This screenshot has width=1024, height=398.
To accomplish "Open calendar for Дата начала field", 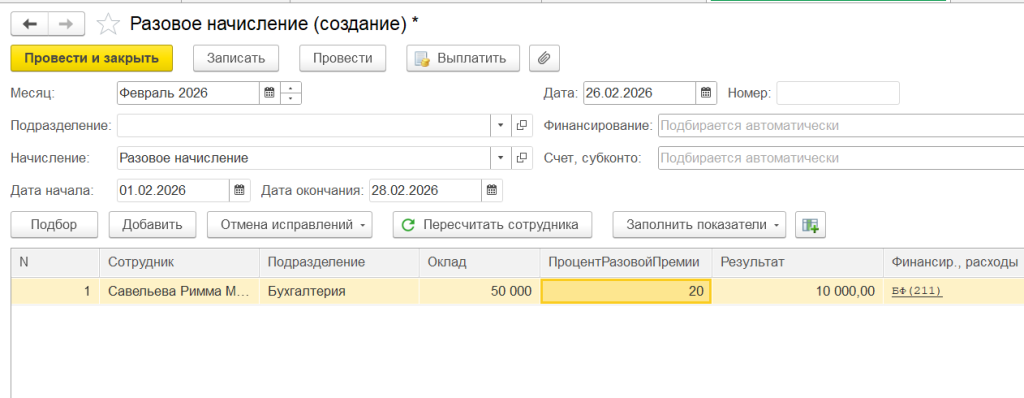I will point(239,191).
